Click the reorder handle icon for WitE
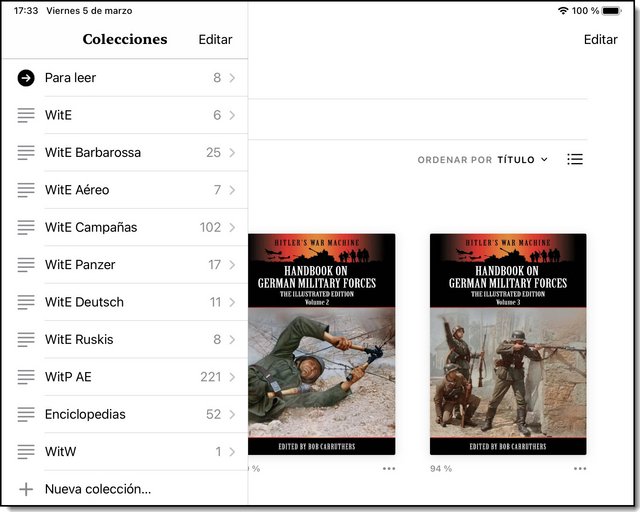The width and height of the screenshot is (640, 512). [x=26, y=115]
